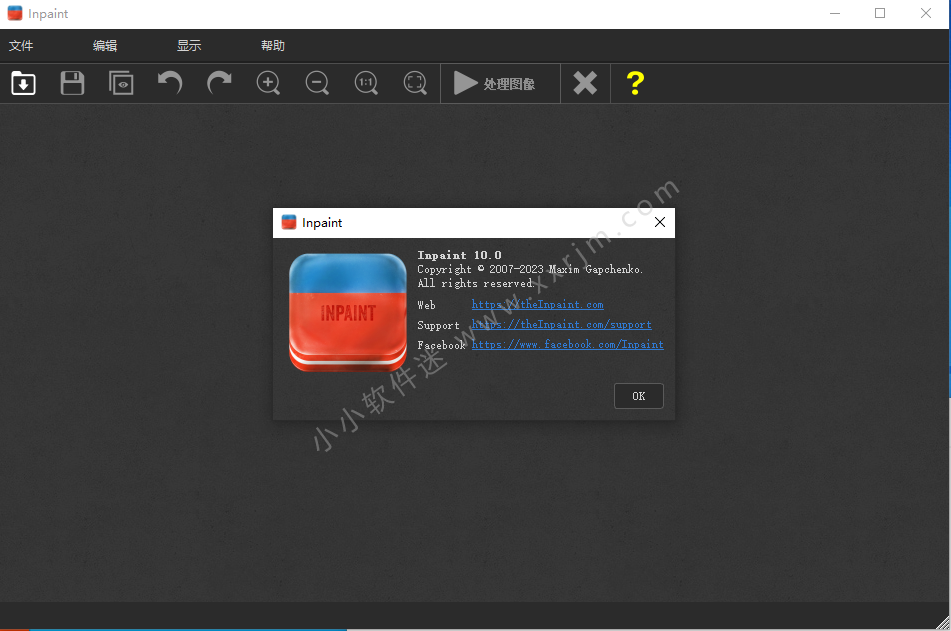Click the window resize grip corner
This screenshot has height=631, width=951.
point(943,623)
